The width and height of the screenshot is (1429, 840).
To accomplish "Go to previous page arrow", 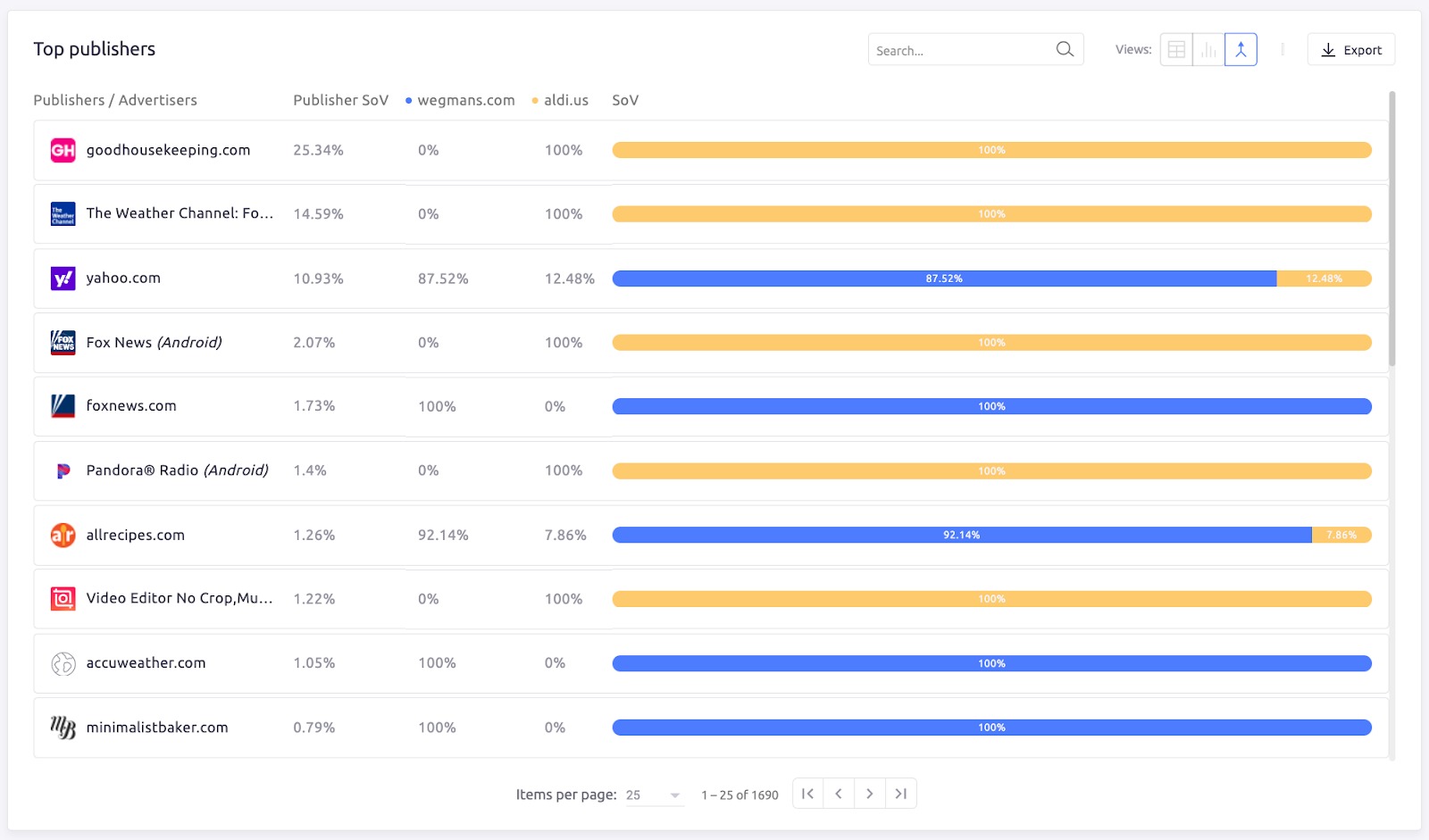I will [839, 794].
